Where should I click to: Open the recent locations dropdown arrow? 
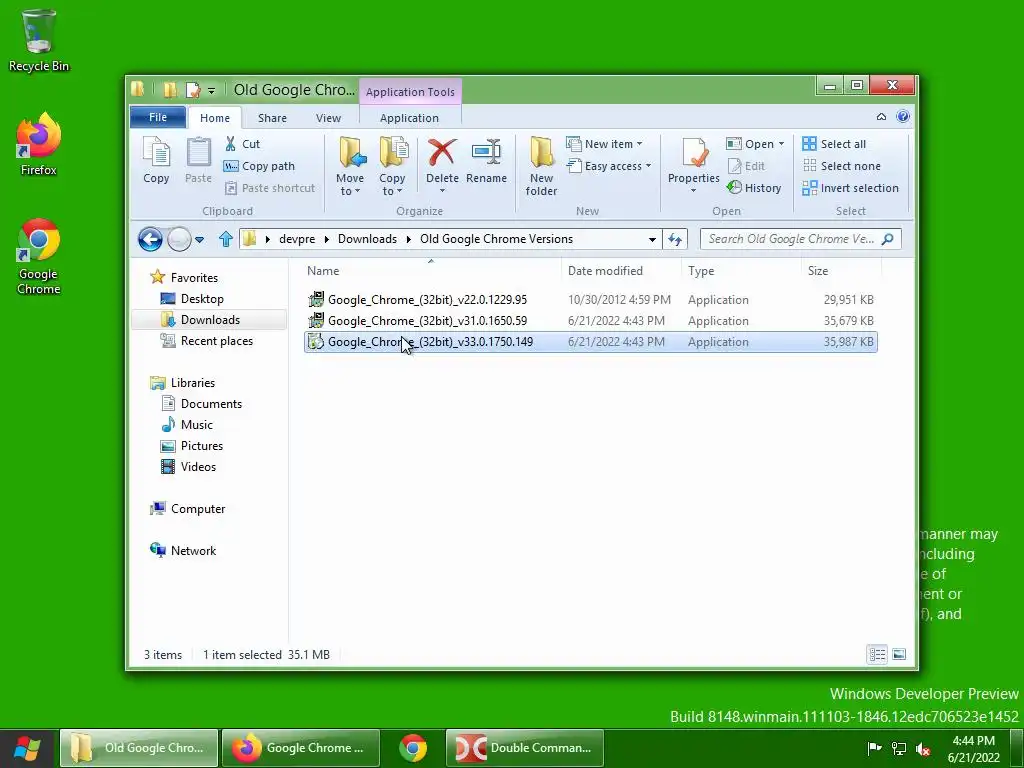[200, 240]
